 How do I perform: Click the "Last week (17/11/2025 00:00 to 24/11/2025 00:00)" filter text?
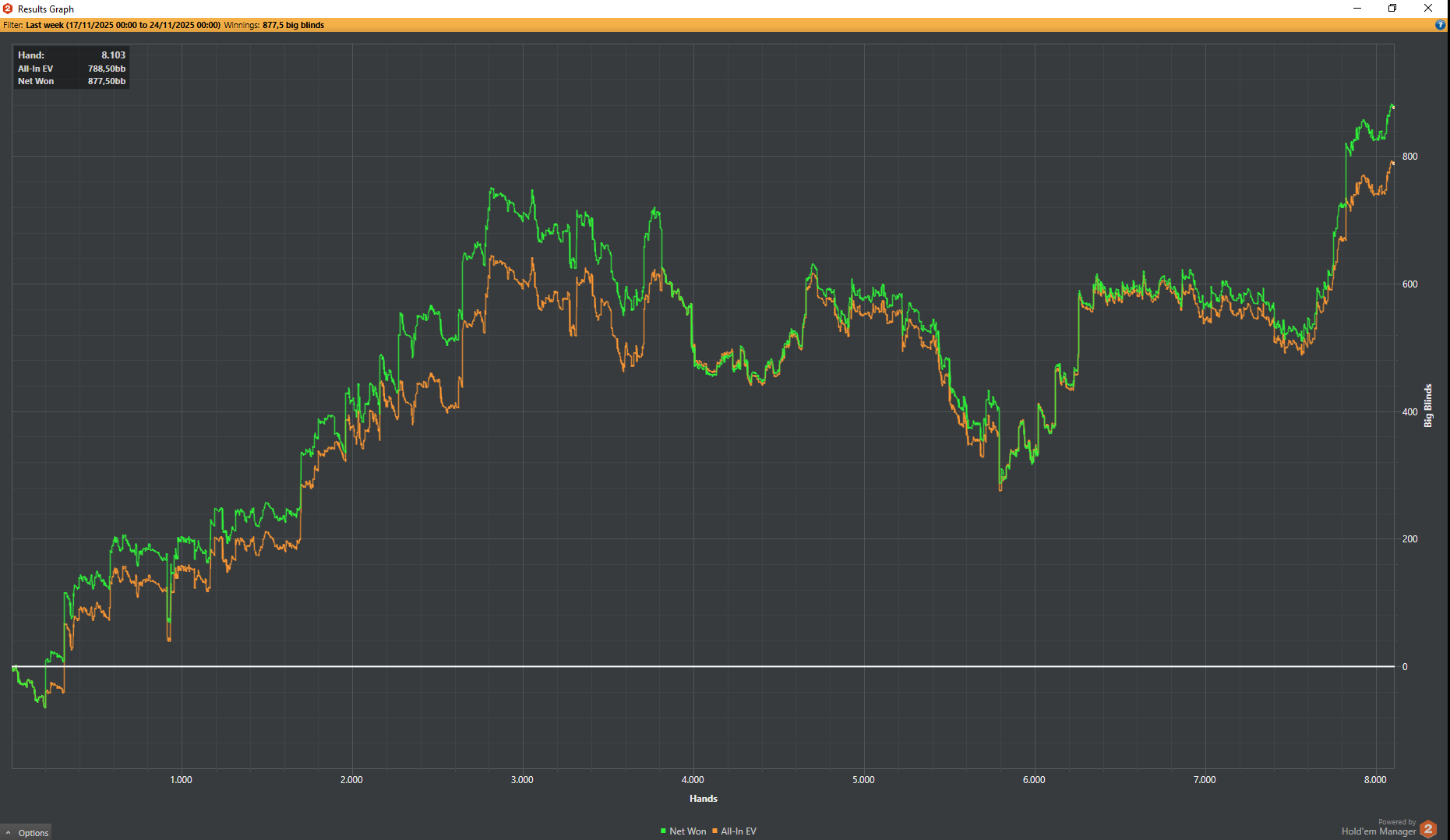(x=123, y=25)
